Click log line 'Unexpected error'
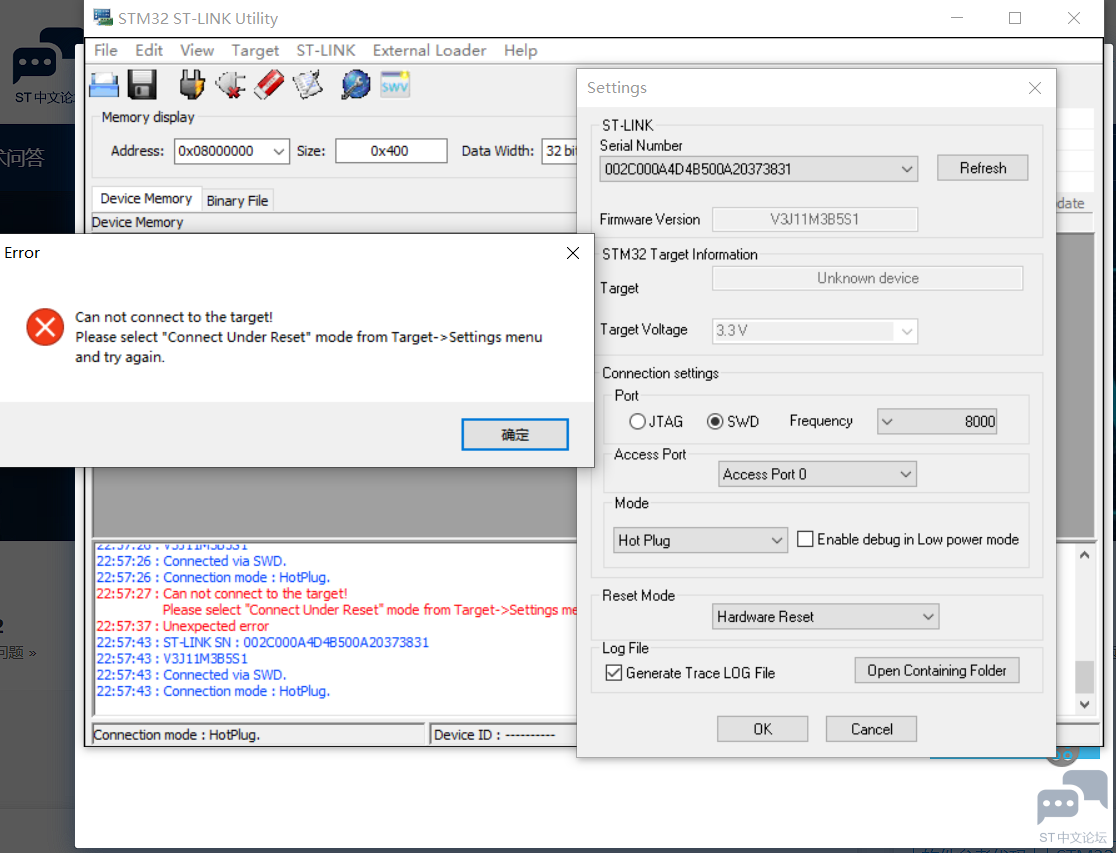 pos(183,626)
